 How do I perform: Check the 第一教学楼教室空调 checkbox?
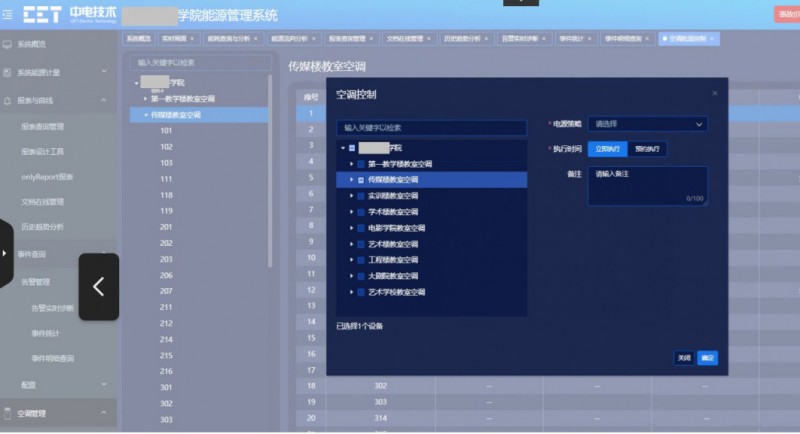click(x=361, y=164)
